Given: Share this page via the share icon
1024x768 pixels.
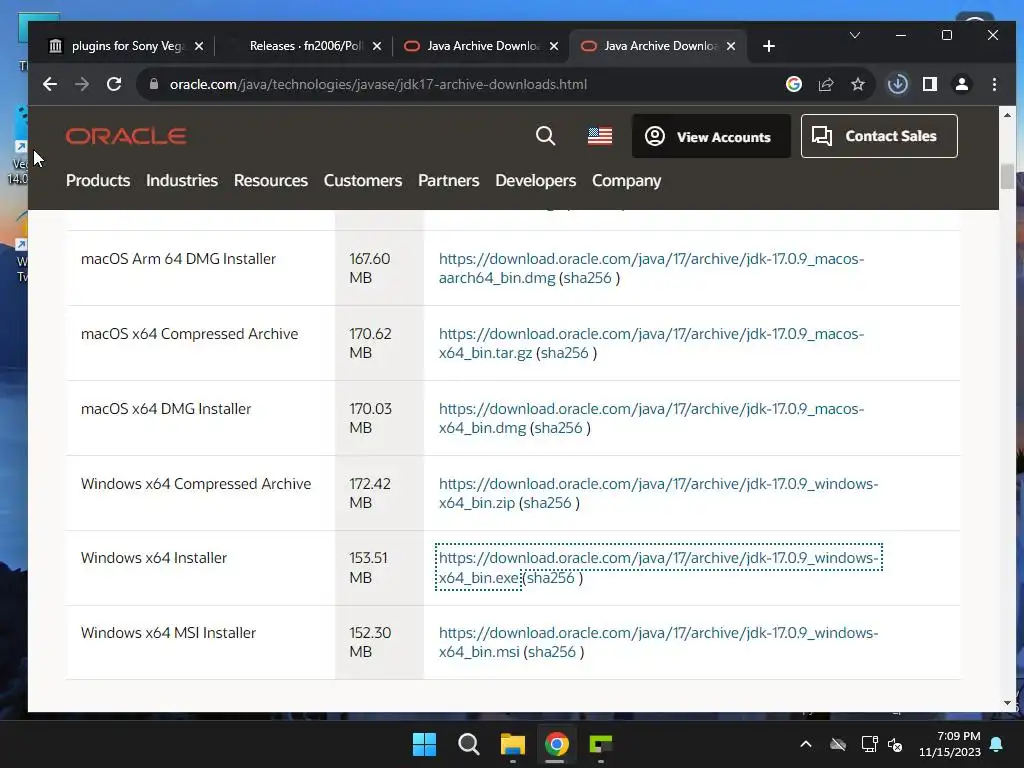Looking at the screenshot, I should tap(826, 84).
